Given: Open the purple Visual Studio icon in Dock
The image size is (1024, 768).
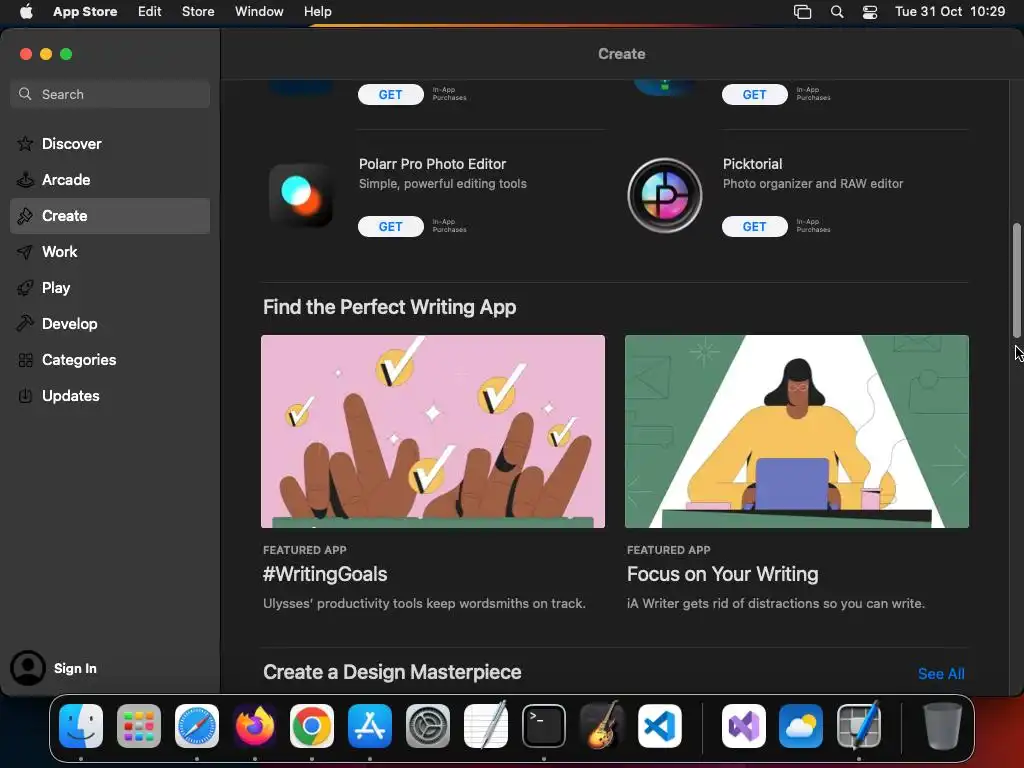Looking at the screenshot, I should [x=743, y=726].
